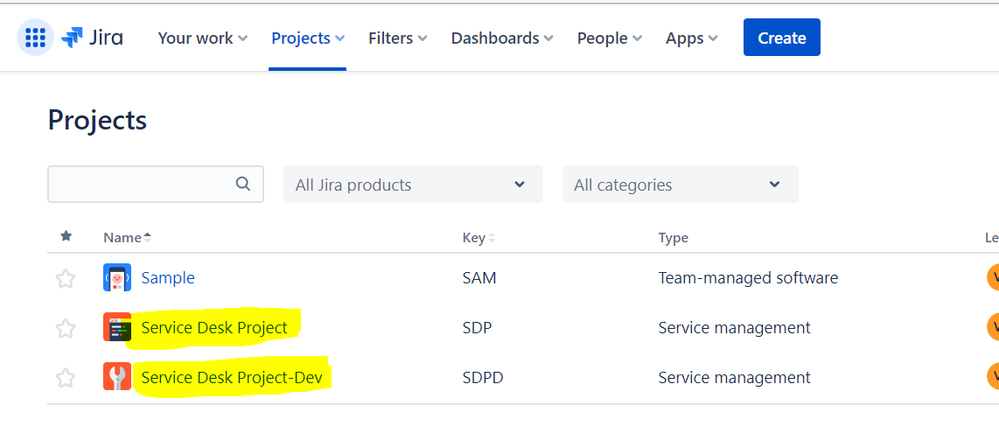
Task: Open the Filters menu
Action: click(398, 38)
